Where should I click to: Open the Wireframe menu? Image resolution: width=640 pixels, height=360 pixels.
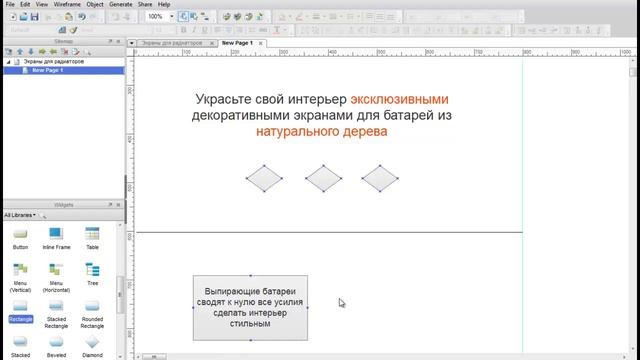tap(67, 4)
